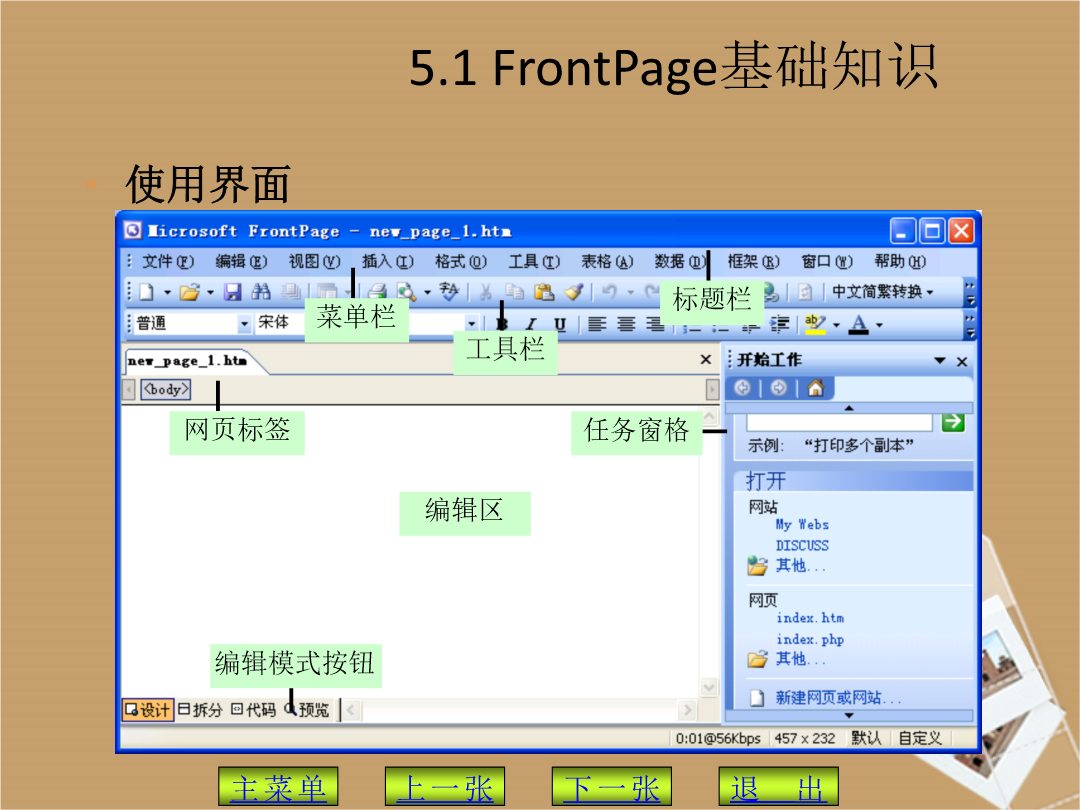Open the index.php page link
The width and height of the screenshot is (1080, 810).
click(810, 639)
